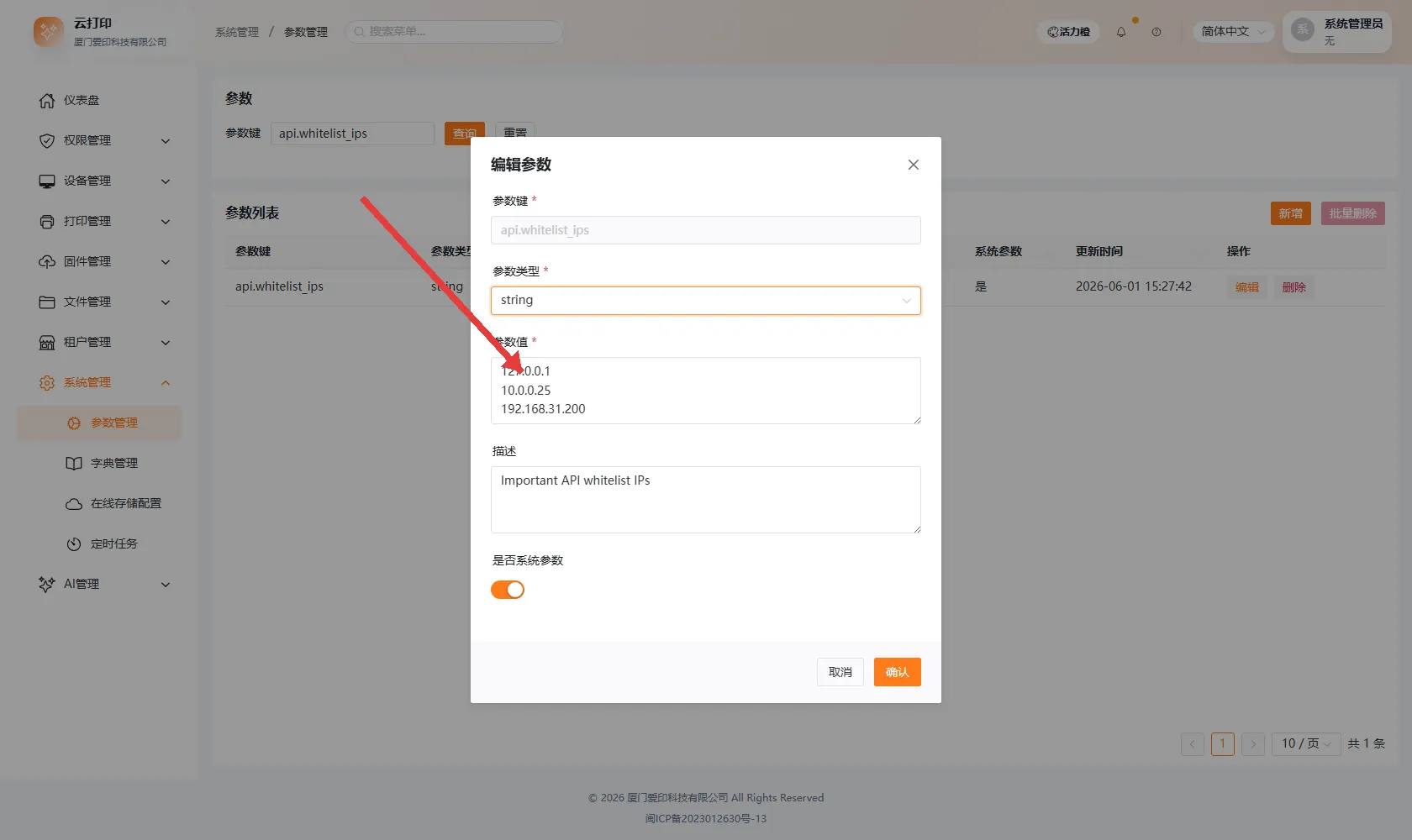Click the 2026-06-01 15:27:42 update time
This screenshot has width=1412, height=840.
coord(1134,286)
